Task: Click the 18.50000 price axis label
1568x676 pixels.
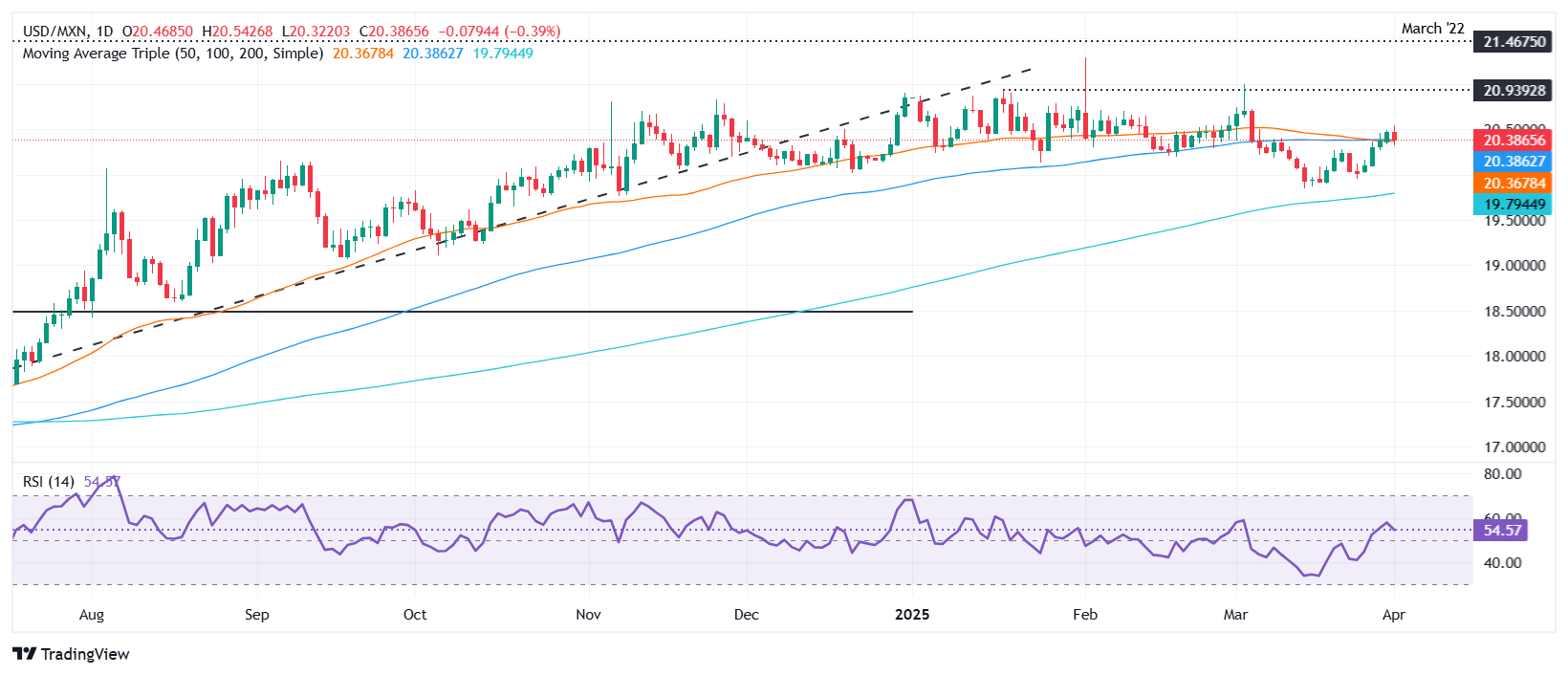Action: click(x=1514, y=312)
